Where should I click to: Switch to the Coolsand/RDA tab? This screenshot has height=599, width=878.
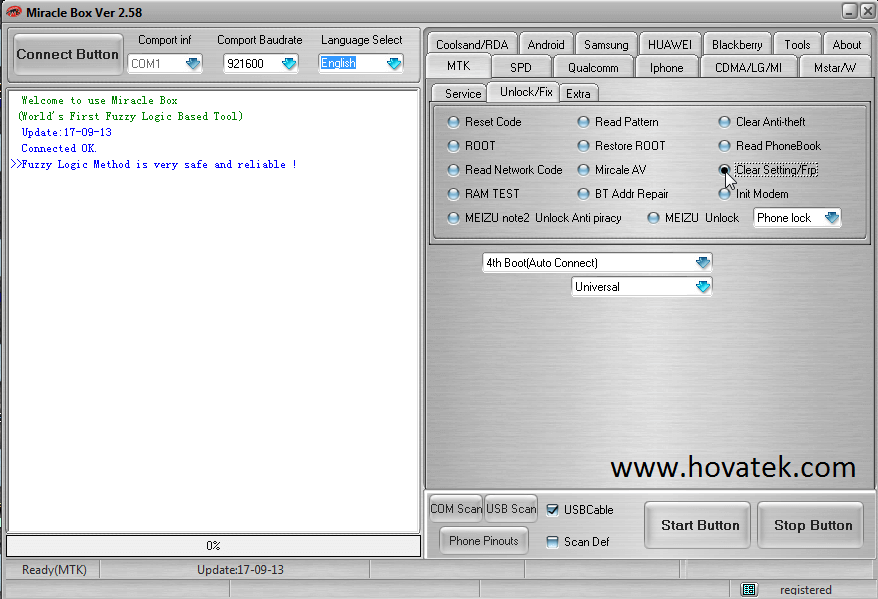(472, 45)
